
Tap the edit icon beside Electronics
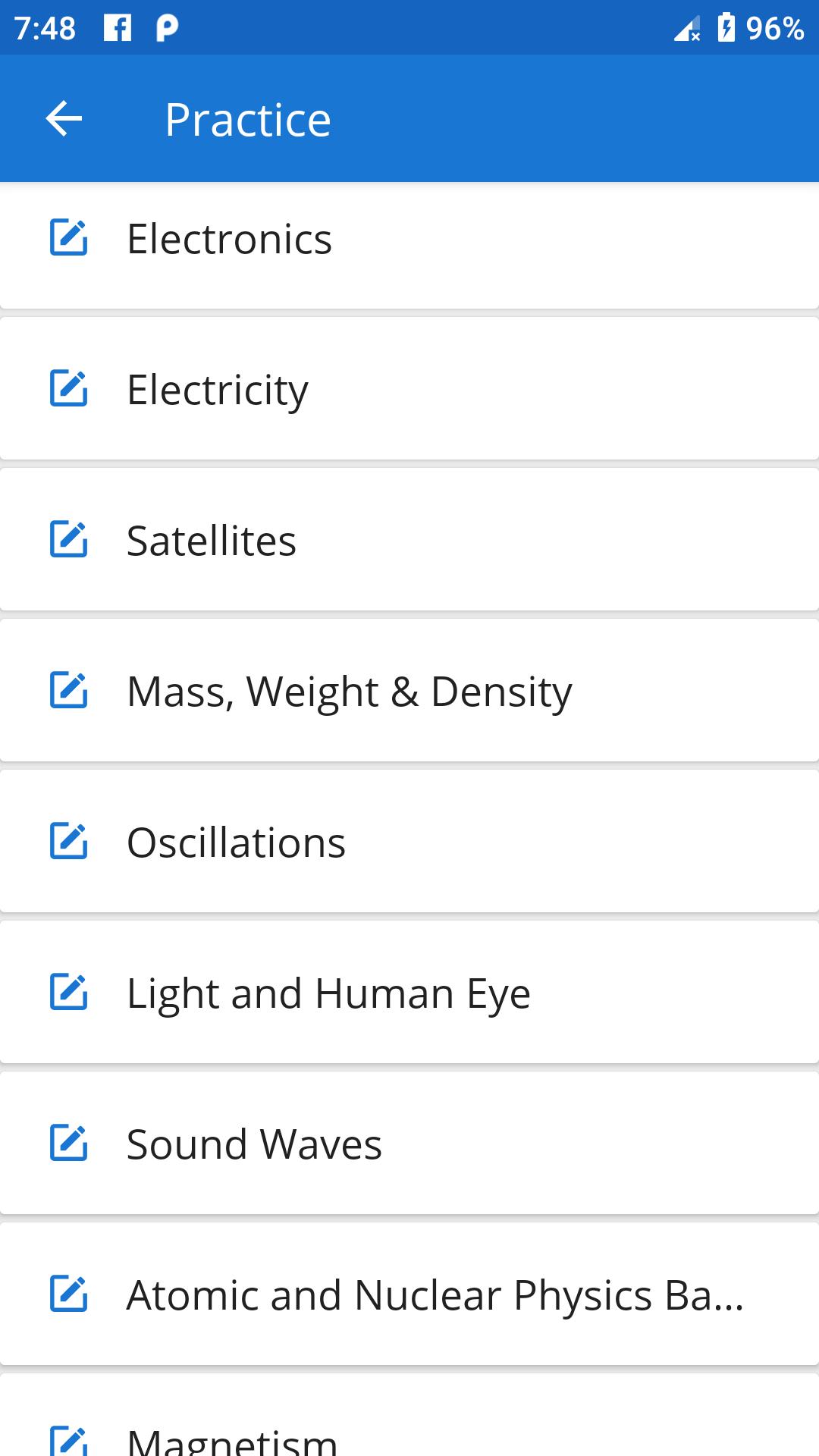click(69, 238)
